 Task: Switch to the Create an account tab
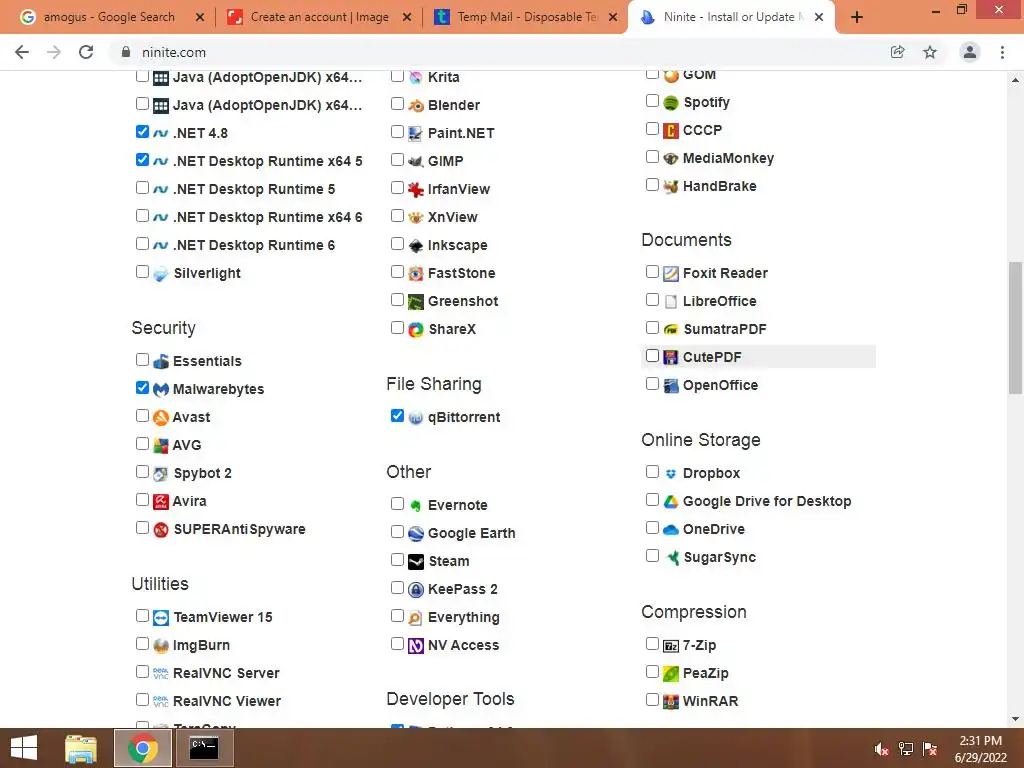tap(319, 17)
